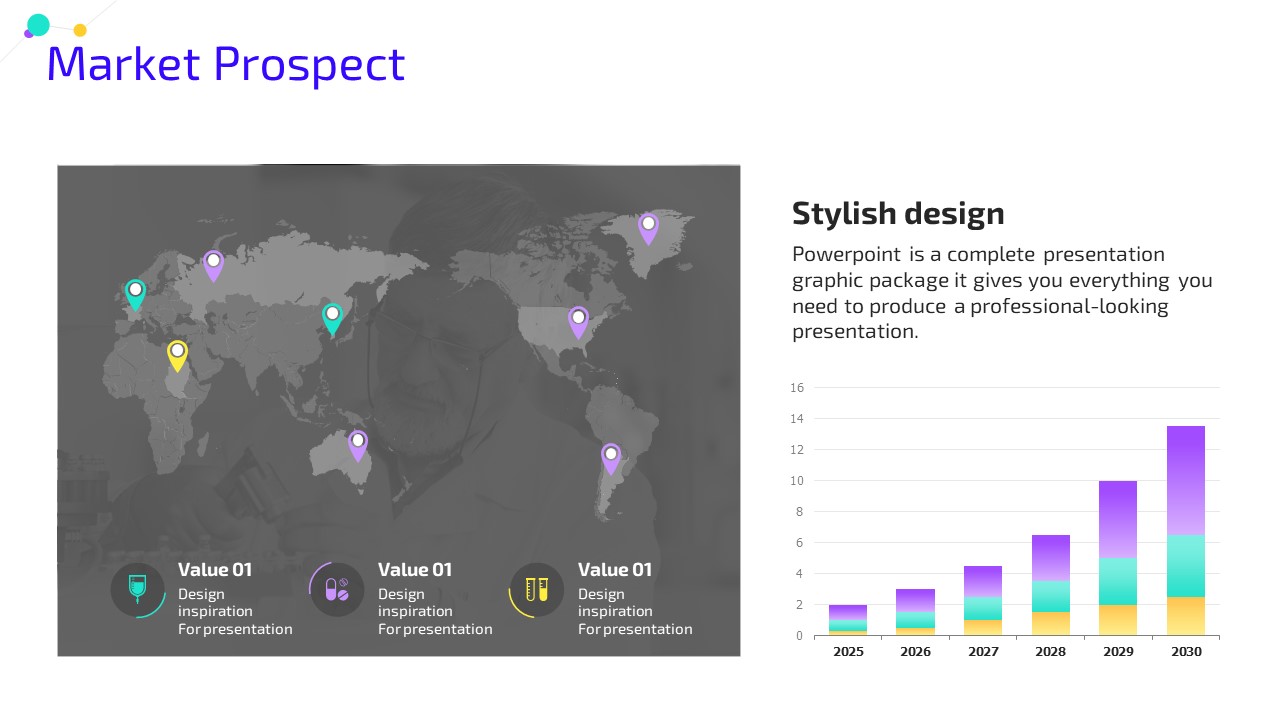Click the purple map pin over Australia
This screenshot has width=1280, height=720.
pyautogui.click(x=358, y=445)
